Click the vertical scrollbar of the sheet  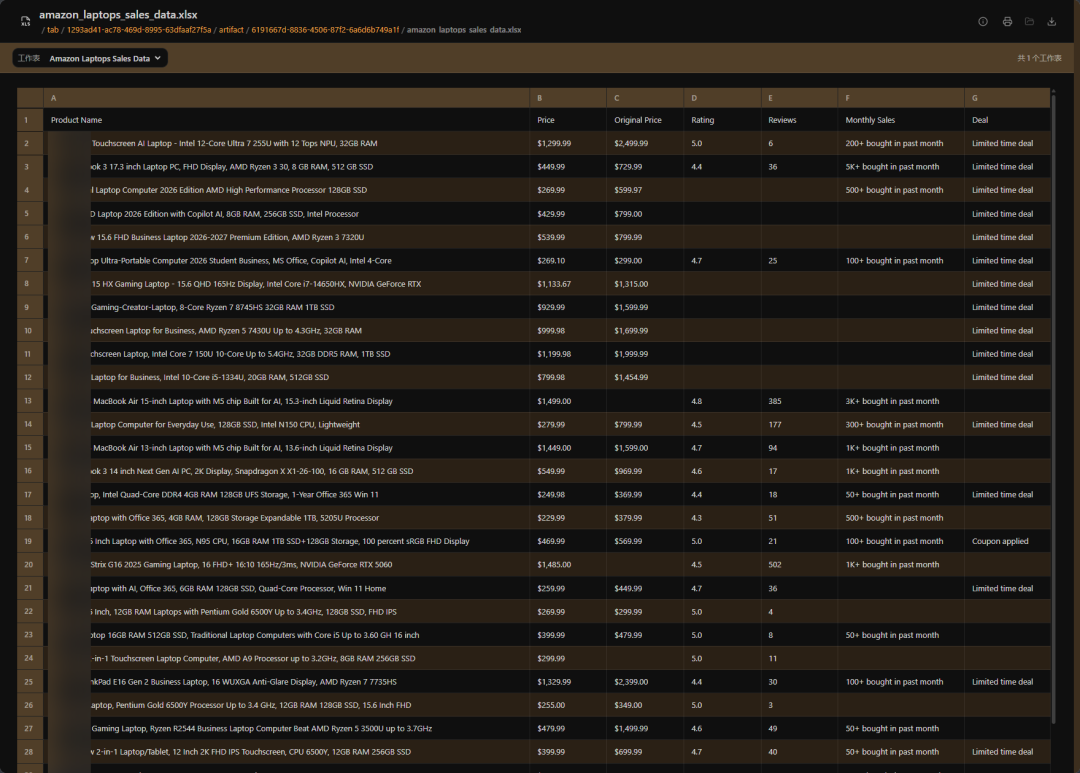(x=1053, y=406)
